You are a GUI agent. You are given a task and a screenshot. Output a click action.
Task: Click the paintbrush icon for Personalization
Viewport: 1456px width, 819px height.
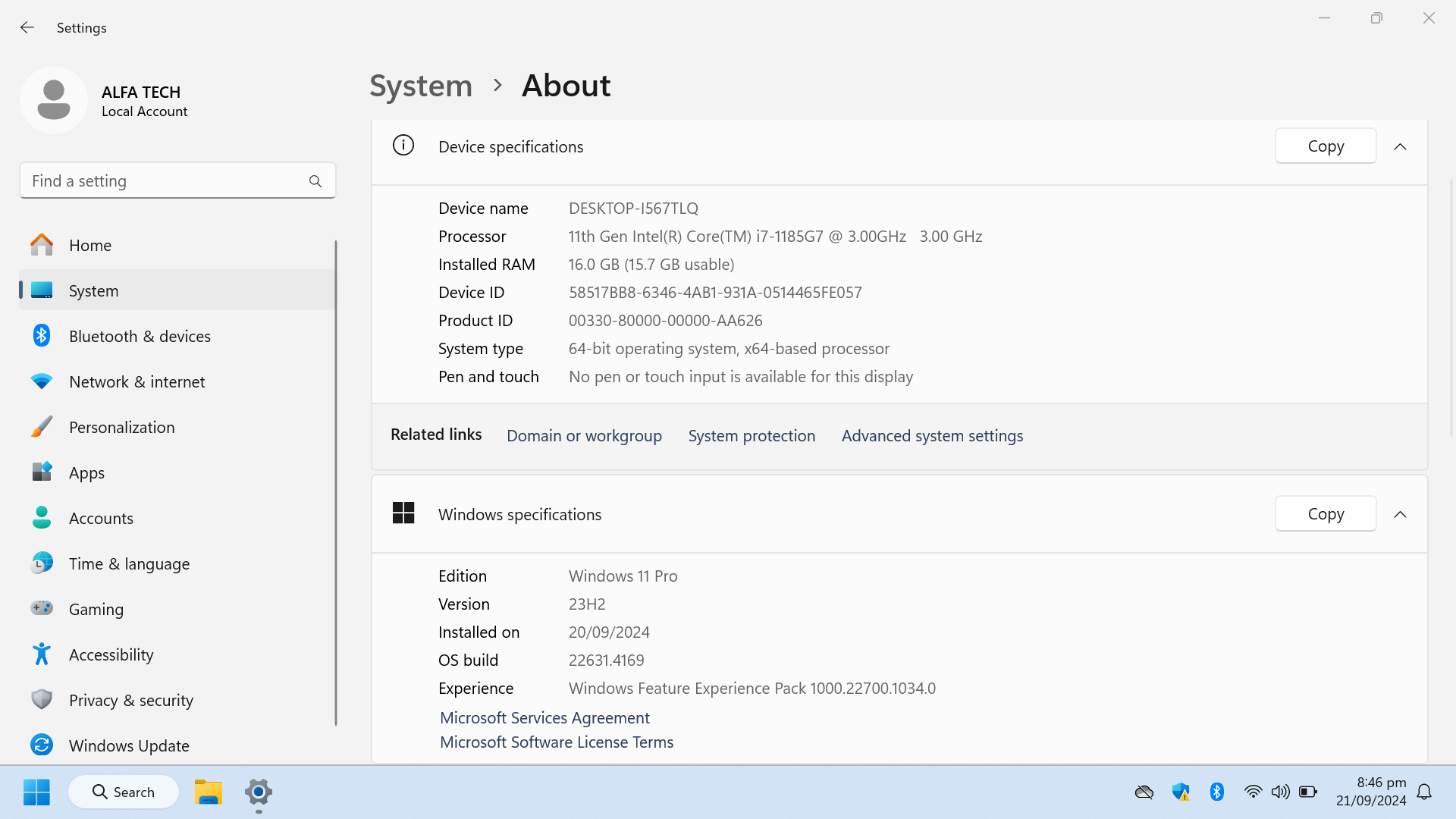click(42, 427)
